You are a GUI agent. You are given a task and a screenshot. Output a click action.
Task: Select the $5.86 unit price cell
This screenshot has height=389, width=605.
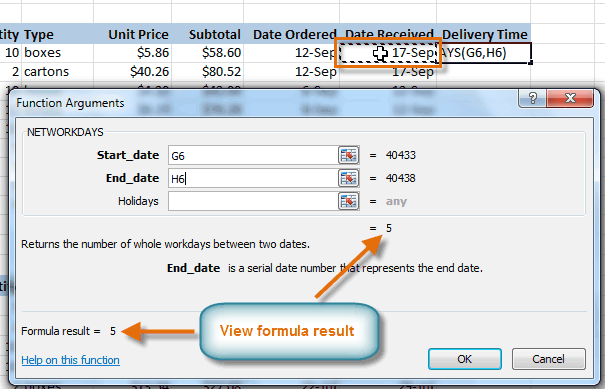pyautogui.click(x=132, y=52)
